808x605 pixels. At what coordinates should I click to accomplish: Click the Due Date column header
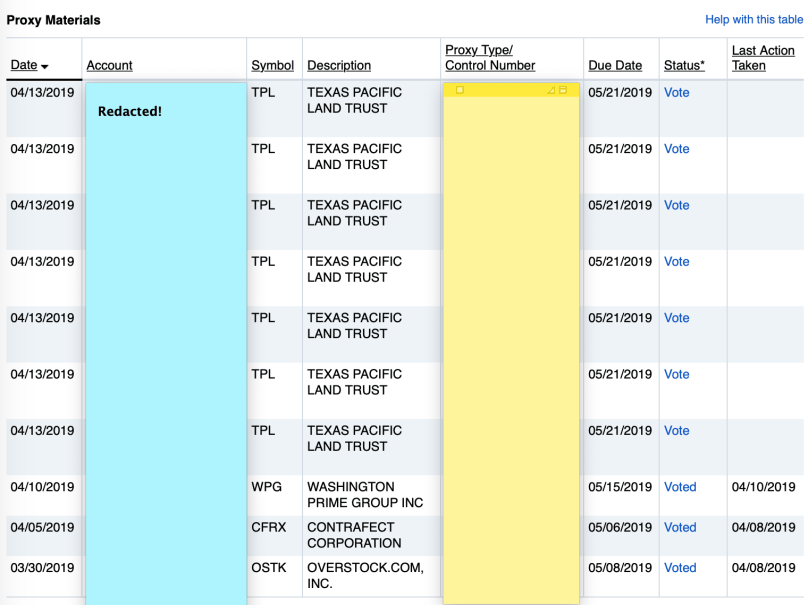coord(615,65)
